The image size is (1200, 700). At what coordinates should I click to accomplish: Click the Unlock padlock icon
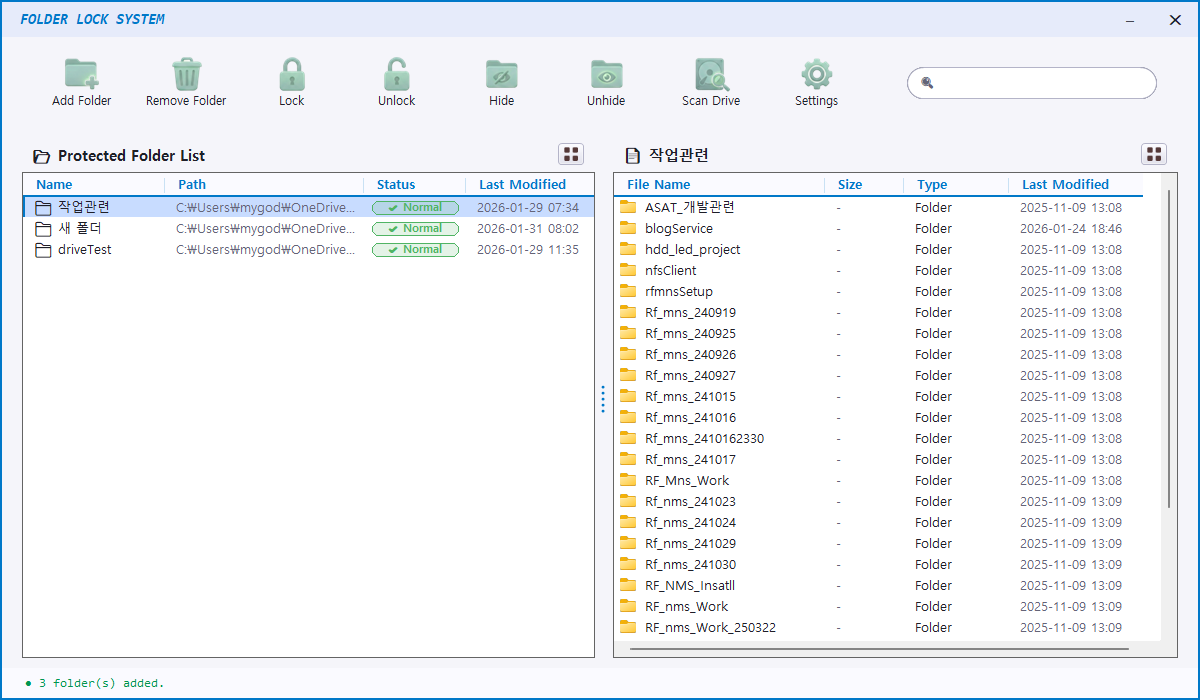(396, 74)
